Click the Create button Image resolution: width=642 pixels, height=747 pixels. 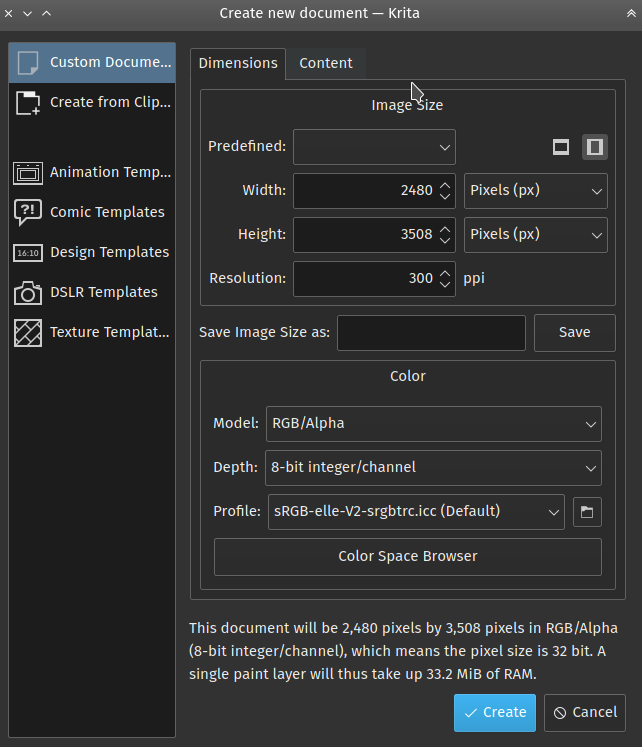coord(494,712)
